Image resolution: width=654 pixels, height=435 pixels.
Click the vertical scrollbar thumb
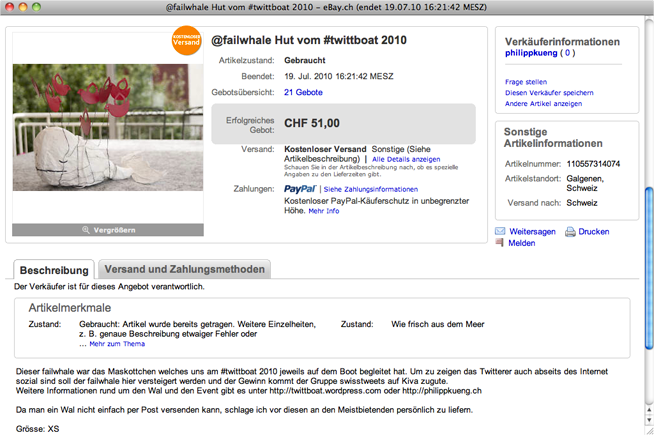click(x=647, y=210)
